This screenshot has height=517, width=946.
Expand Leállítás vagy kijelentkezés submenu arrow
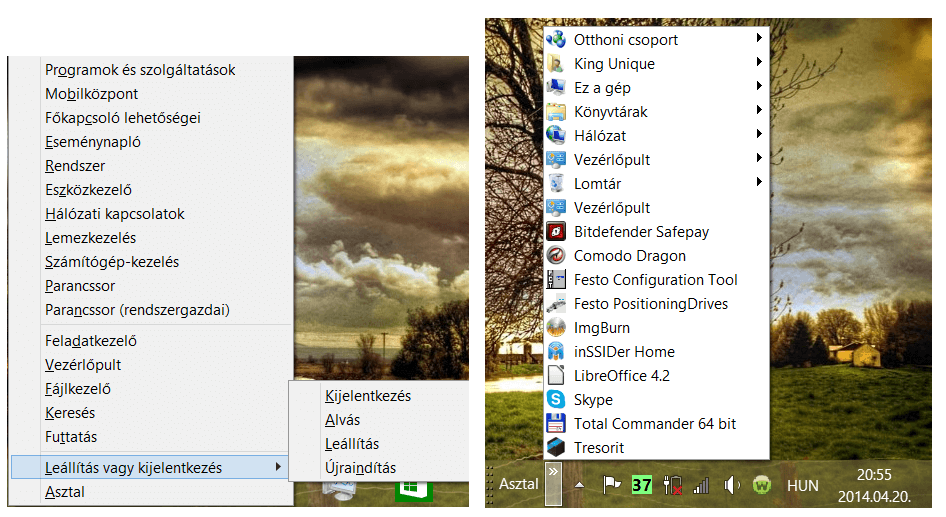[x=278, y=466]
